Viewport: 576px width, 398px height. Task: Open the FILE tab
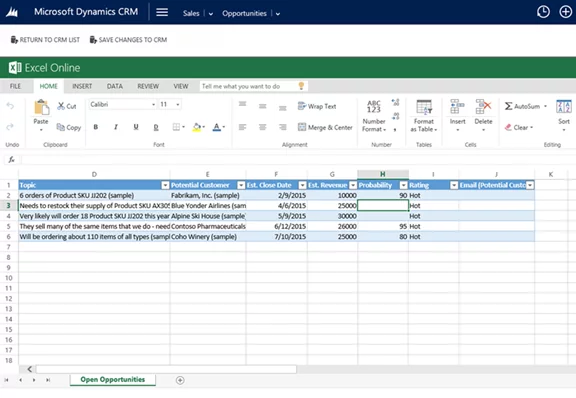[x=15, y=86]
